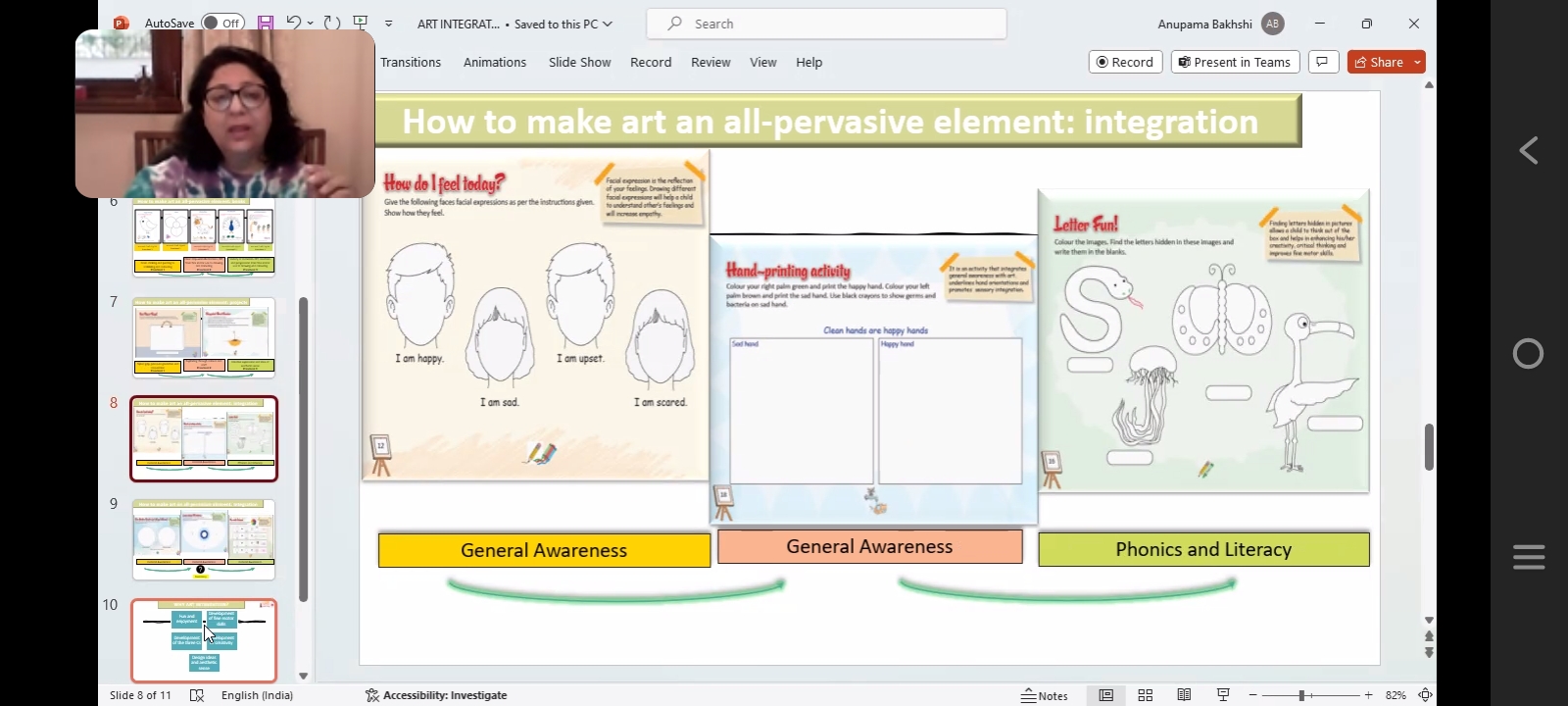1568x706 pixels.
Task: Open the file name saved-location dropdown
Action: click(x=608, y=24)
